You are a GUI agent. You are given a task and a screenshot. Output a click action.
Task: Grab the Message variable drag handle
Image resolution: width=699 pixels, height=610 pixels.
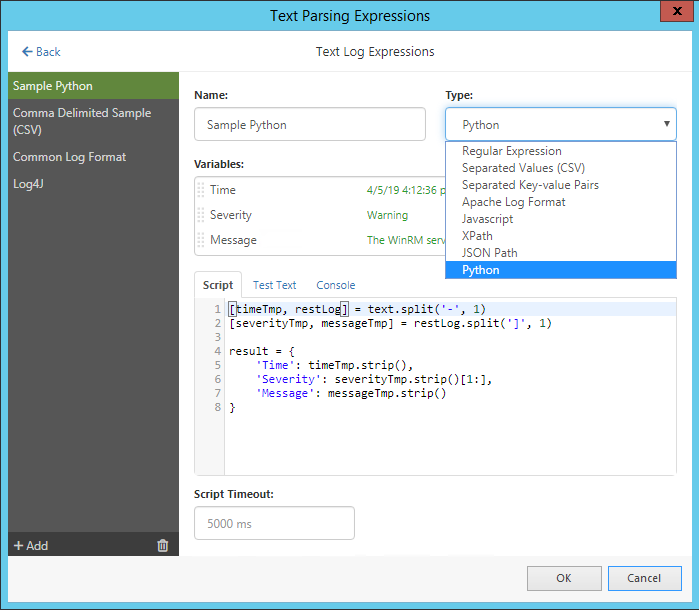(201, 240)
